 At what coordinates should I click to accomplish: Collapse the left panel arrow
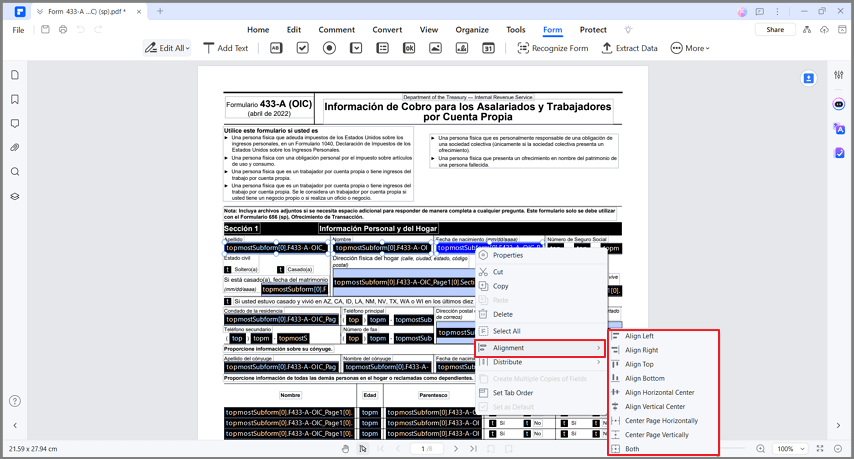coord(15,425)
